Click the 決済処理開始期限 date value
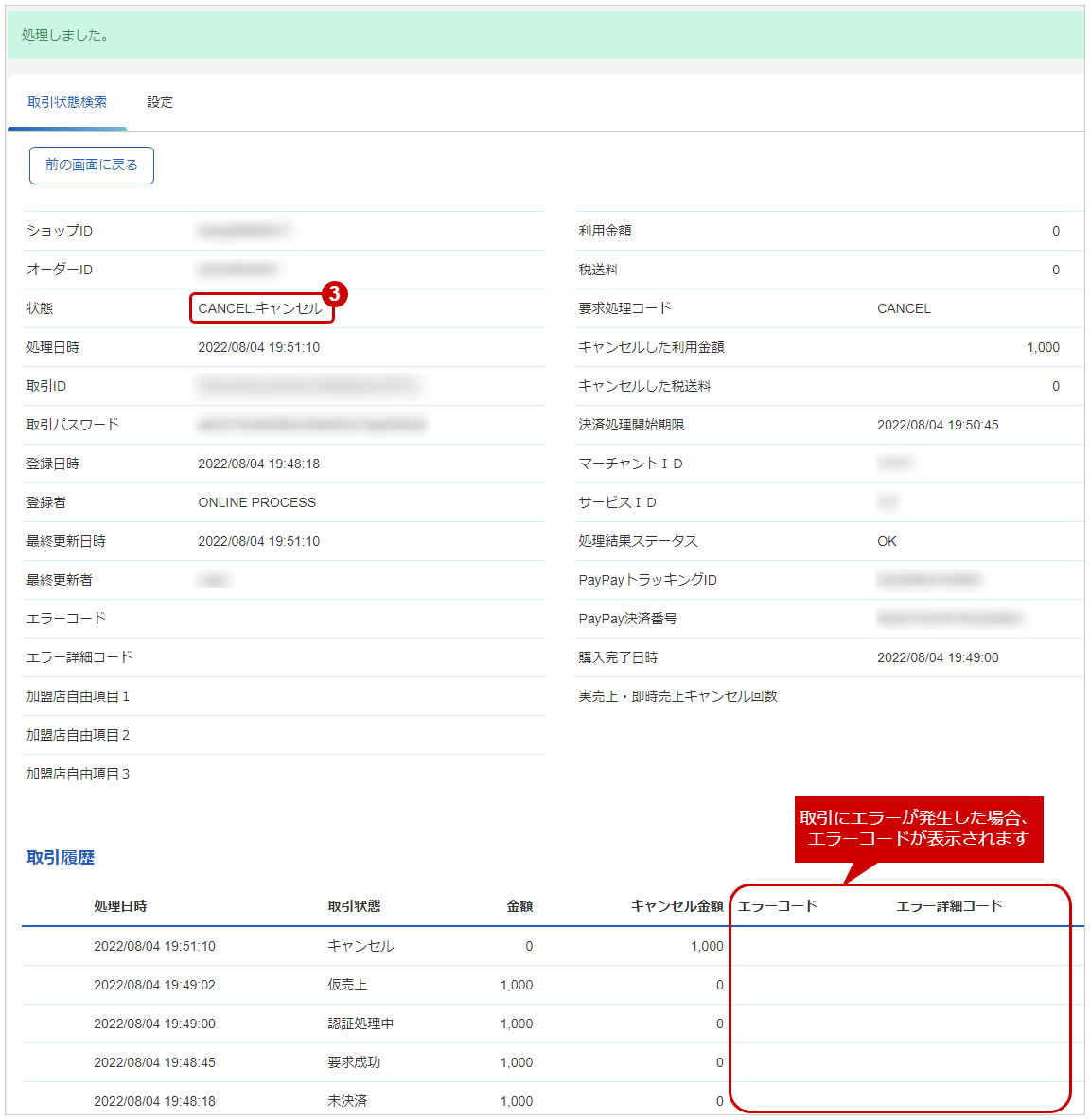 (x=938, y=425)
